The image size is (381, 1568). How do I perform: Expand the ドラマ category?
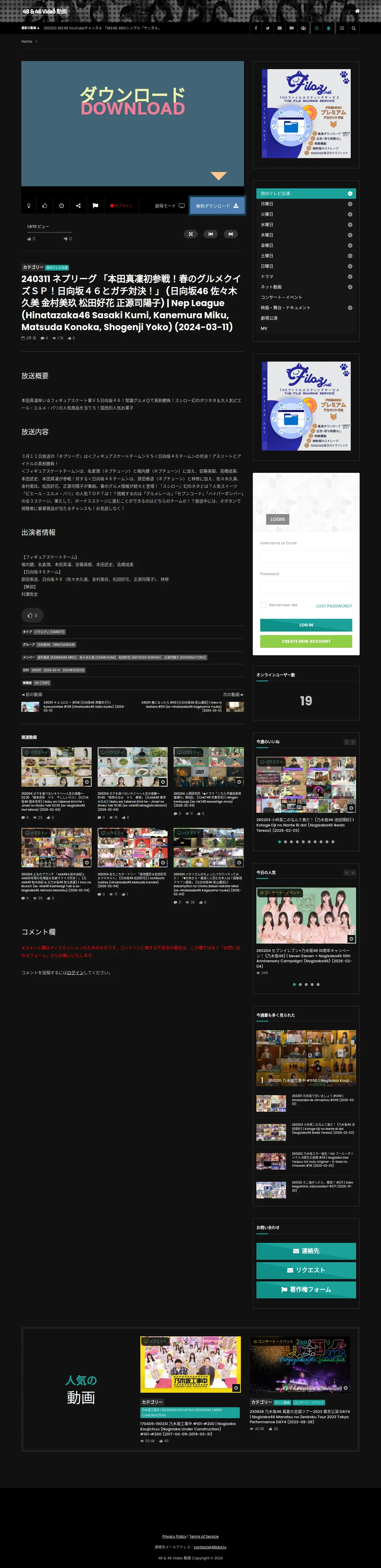[x=350, y=276]
